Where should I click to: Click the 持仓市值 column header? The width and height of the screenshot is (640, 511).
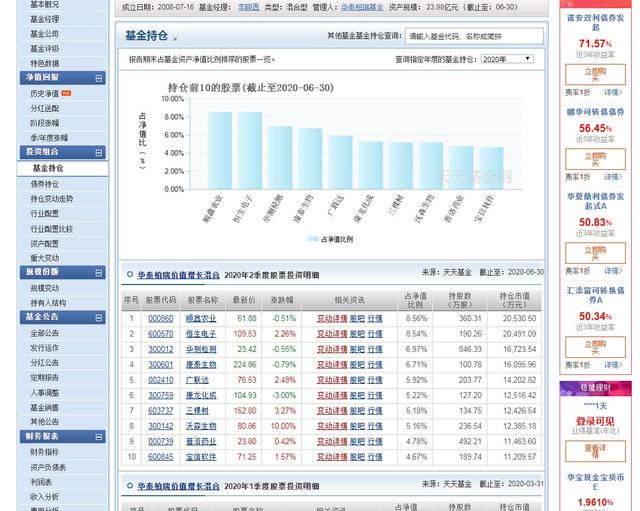click(514, 300)
